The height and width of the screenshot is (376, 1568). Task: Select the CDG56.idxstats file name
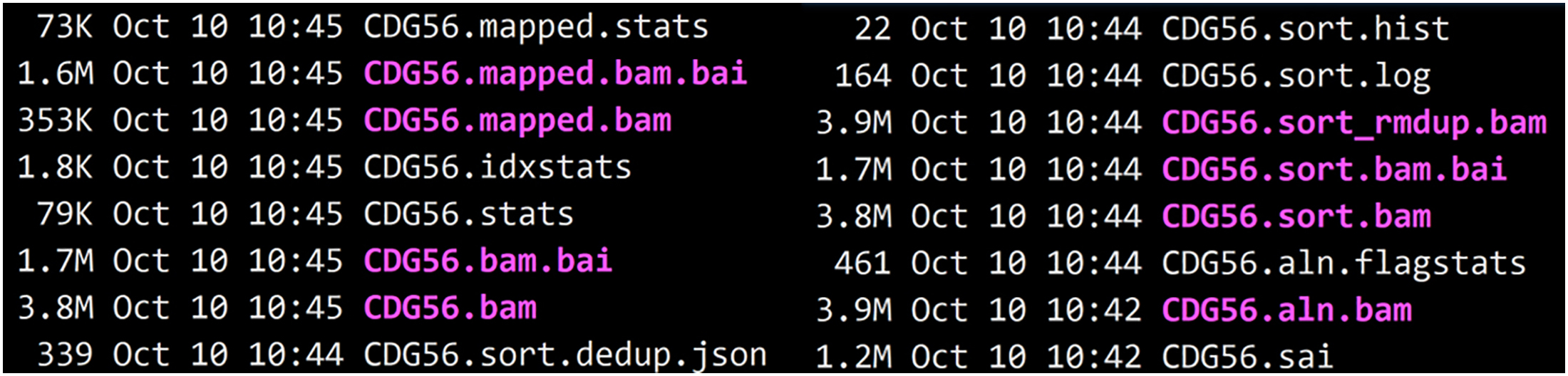pyautogui.click(x=497, y=168)
